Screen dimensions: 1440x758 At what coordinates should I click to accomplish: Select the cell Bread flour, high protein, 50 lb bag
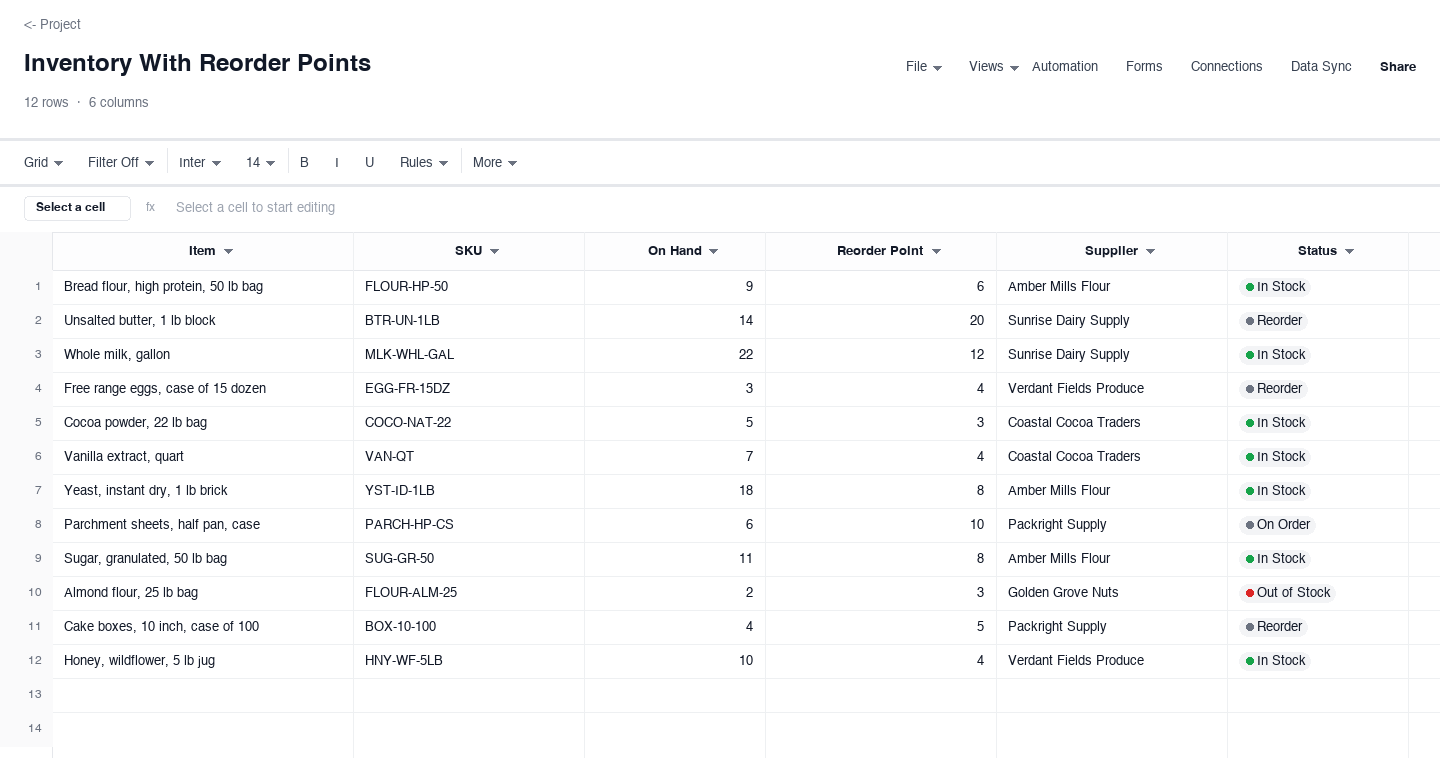[x=203, y=287]
